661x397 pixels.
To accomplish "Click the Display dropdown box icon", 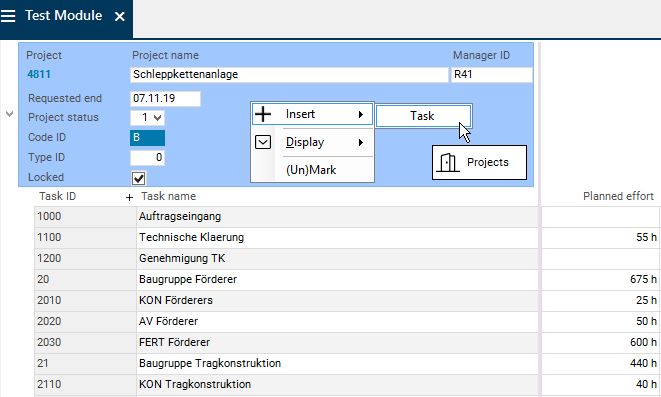I will (x=263, y=142).
